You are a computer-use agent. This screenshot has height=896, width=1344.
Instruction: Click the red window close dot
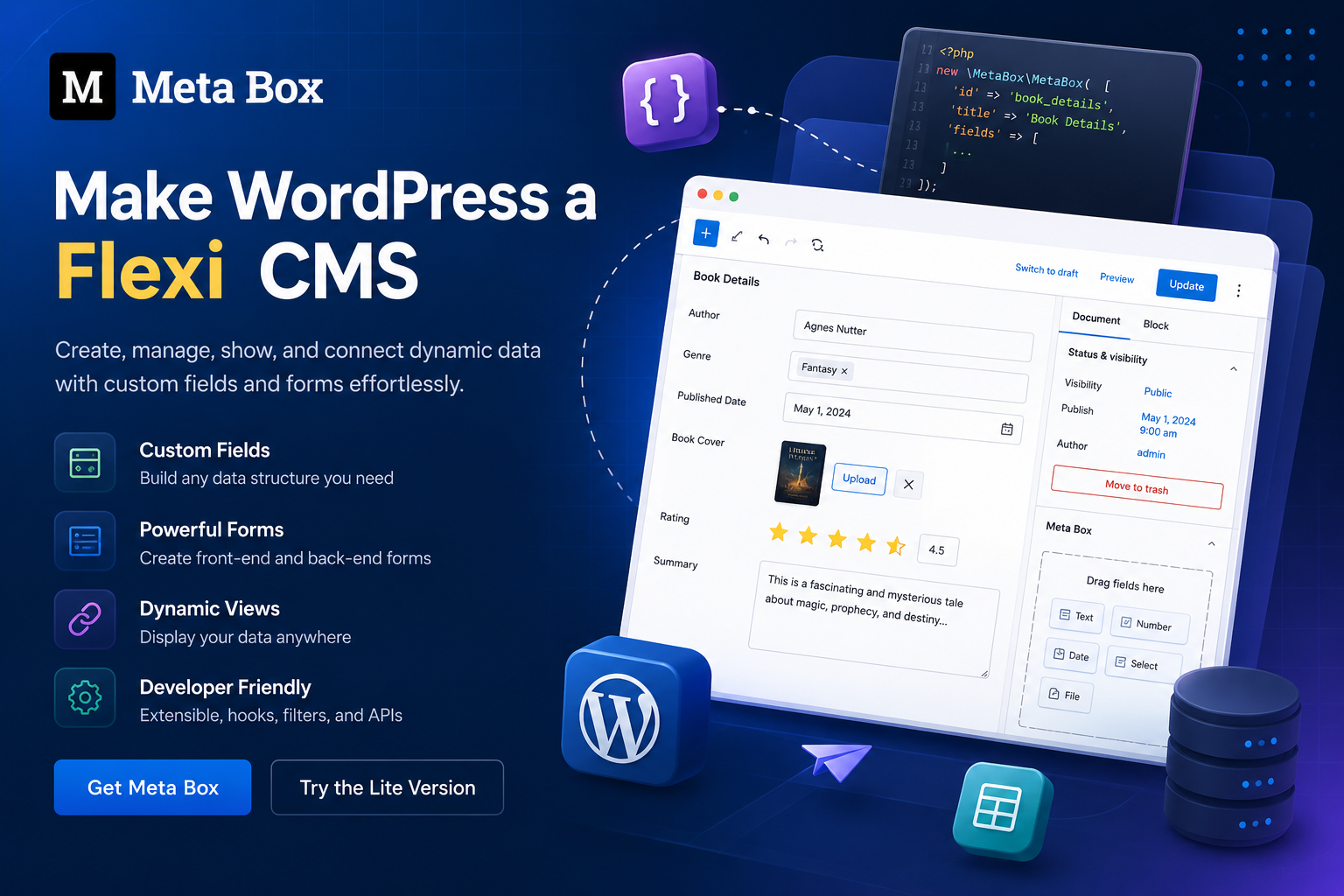[702, 193]
